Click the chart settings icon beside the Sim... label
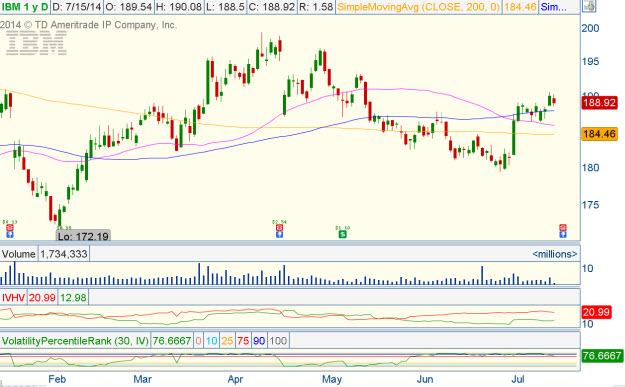 click(x=590, y=6)
